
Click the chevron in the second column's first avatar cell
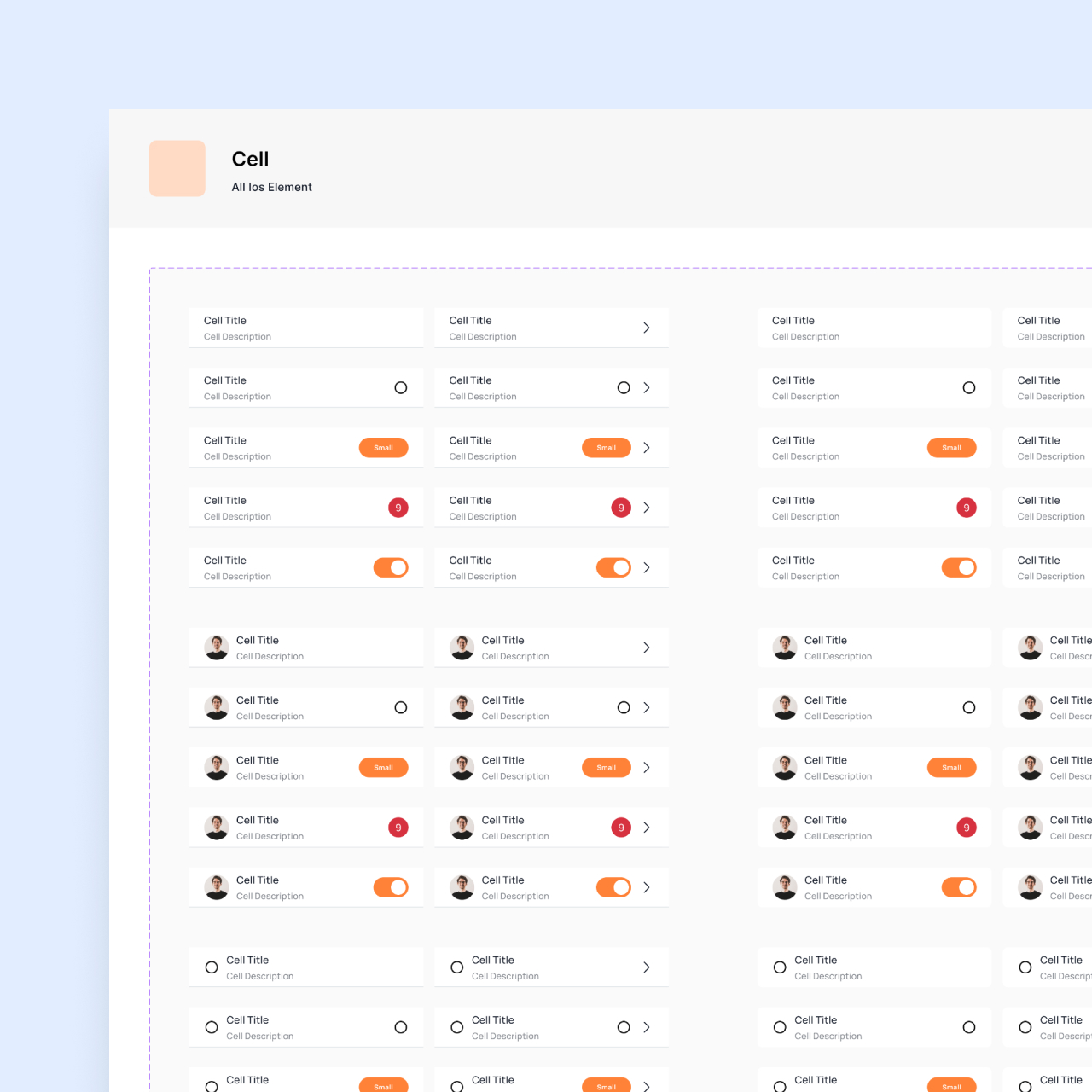point(647,648)
